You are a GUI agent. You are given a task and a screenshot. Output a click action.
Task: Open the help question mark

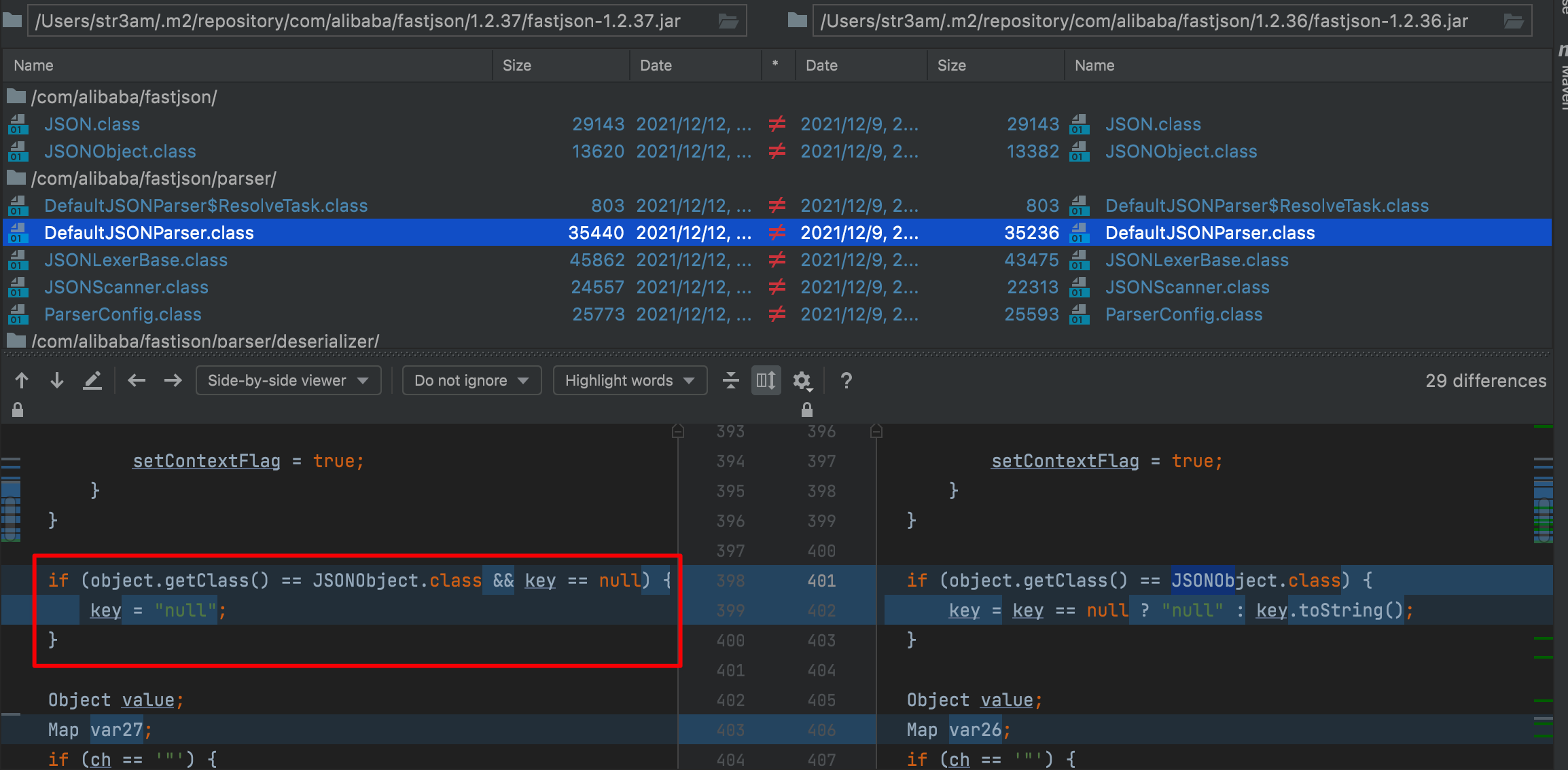coord(846,380)
